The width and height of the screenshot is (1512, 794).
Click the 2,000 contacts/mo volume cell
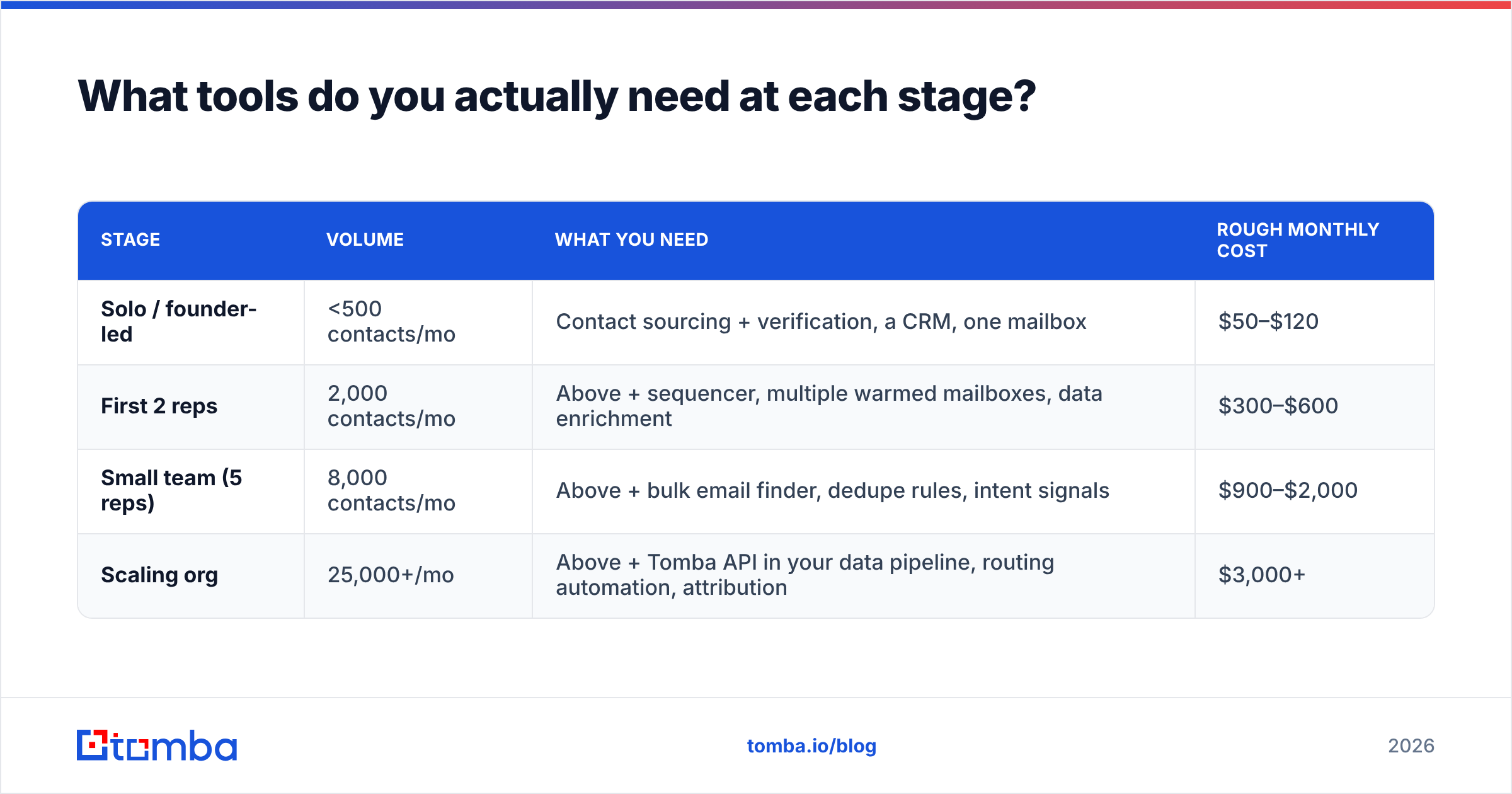[418, 406]
